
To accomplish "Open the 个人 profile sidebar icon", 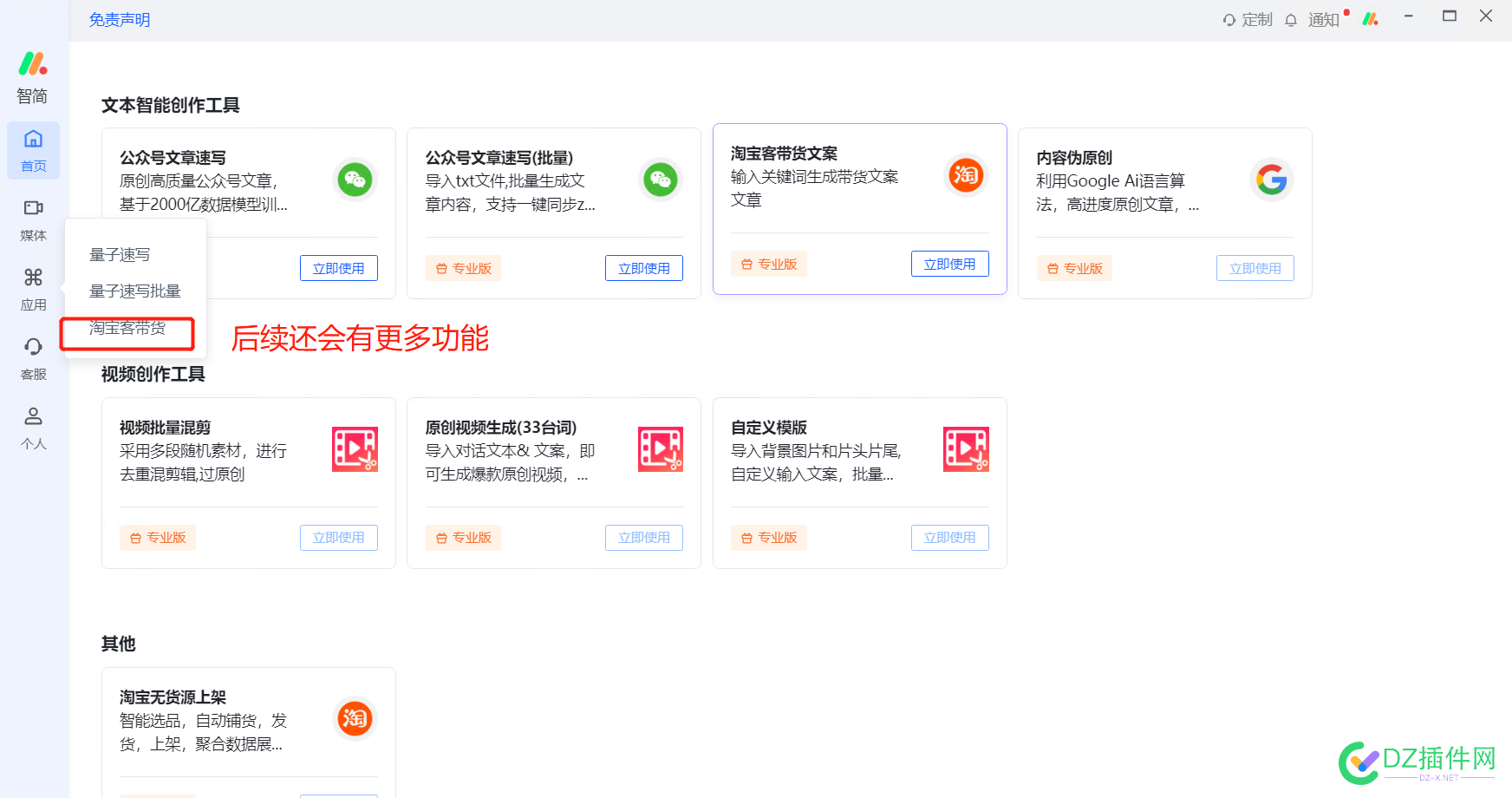I will 33,428.
